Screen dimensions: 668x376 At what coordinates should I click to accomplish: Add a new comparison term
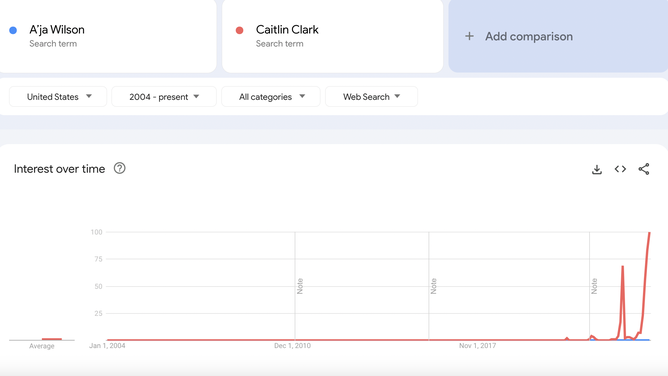coord(558,36)
